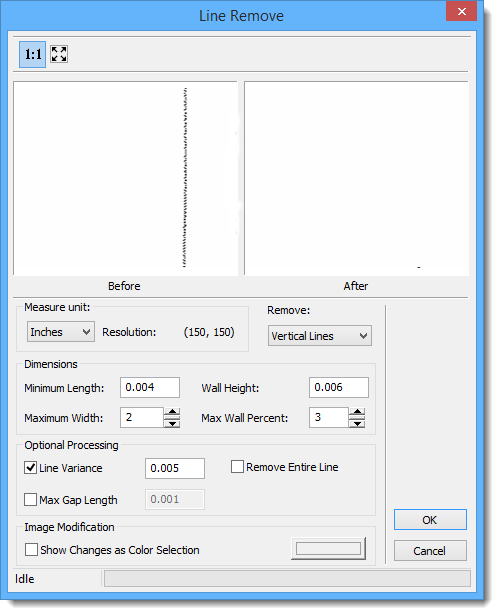499x615 pixels.
Task: Increase Max Wall Percent with the up arrow
Action: (357, 412)
